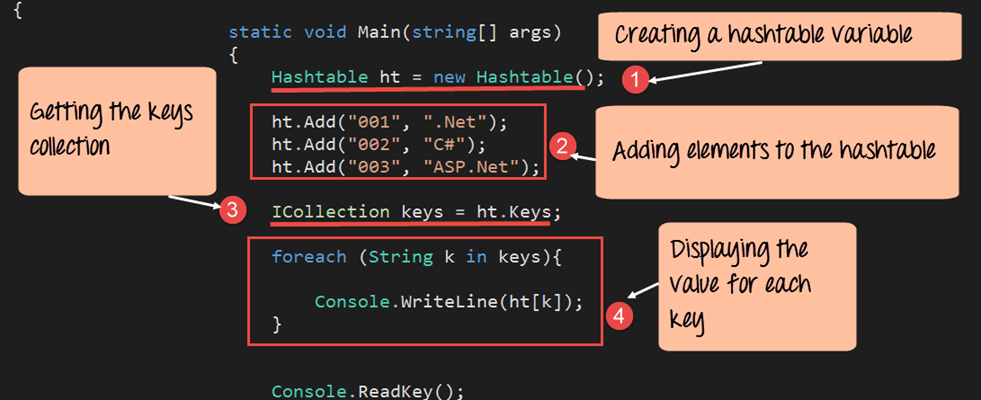The width and height of the screenshot is (981, 400).
Task: Click the ht.Add("003", "ASP.Net") code line
Action: coord(405,166)
